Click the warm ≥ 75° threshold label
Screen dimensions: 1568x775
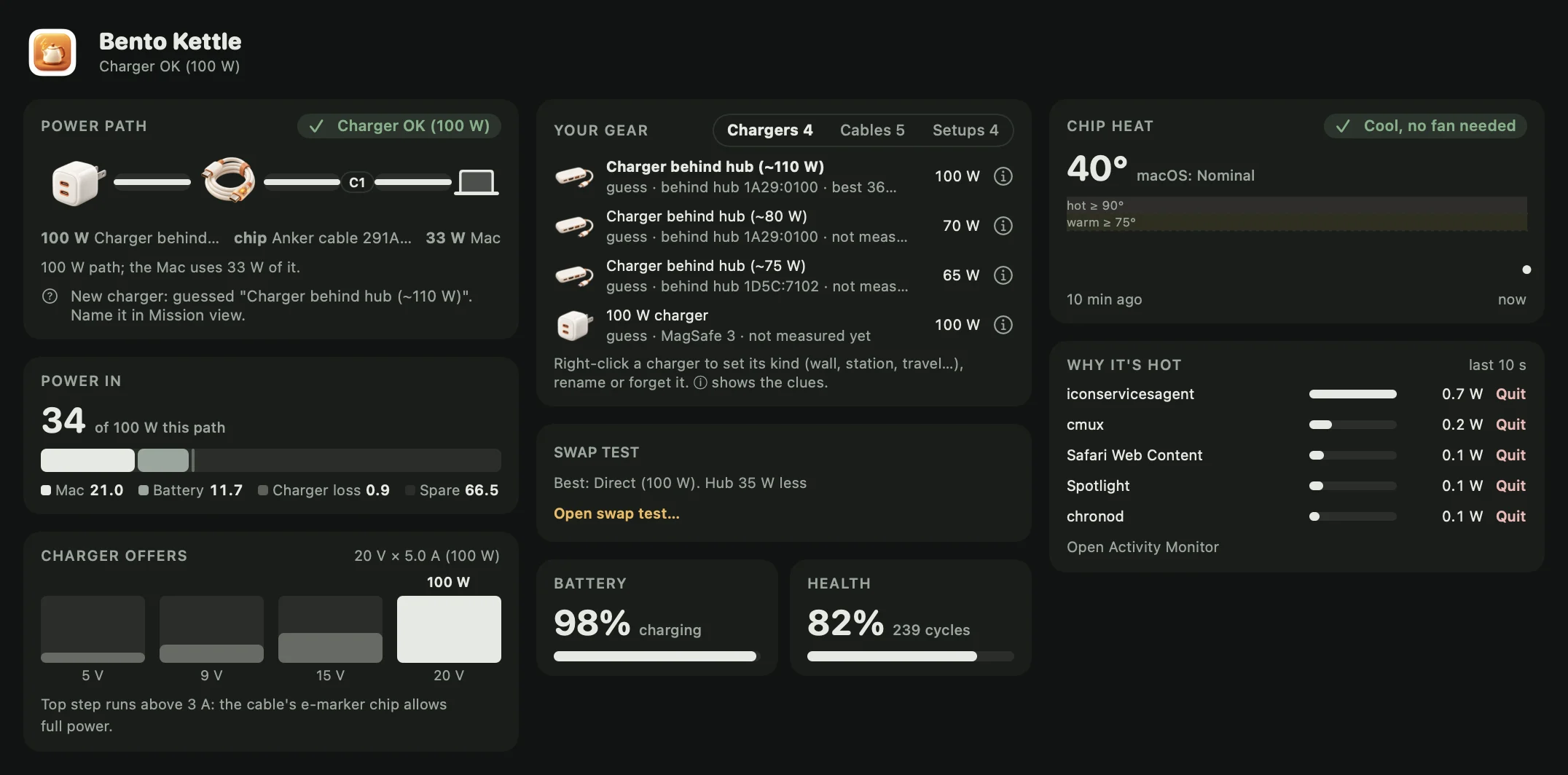(x=1101, y=222)
